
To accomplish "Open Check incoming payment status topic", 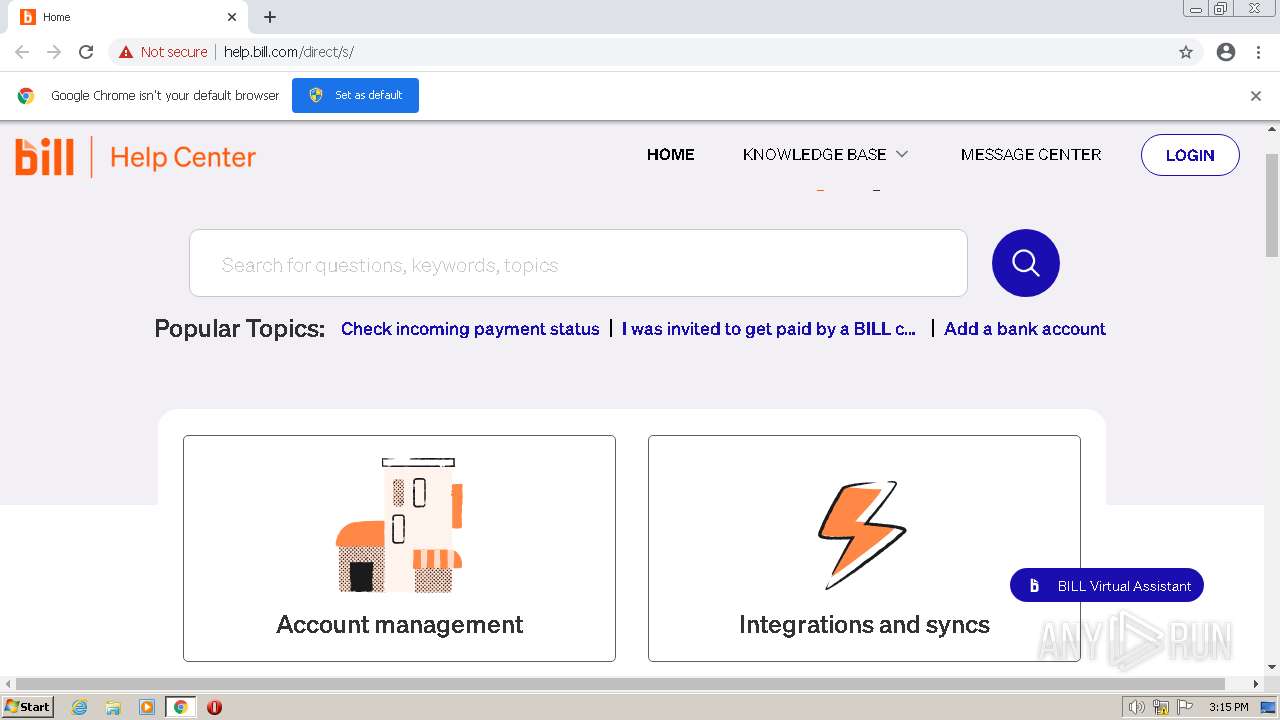I will click(470, 329).
